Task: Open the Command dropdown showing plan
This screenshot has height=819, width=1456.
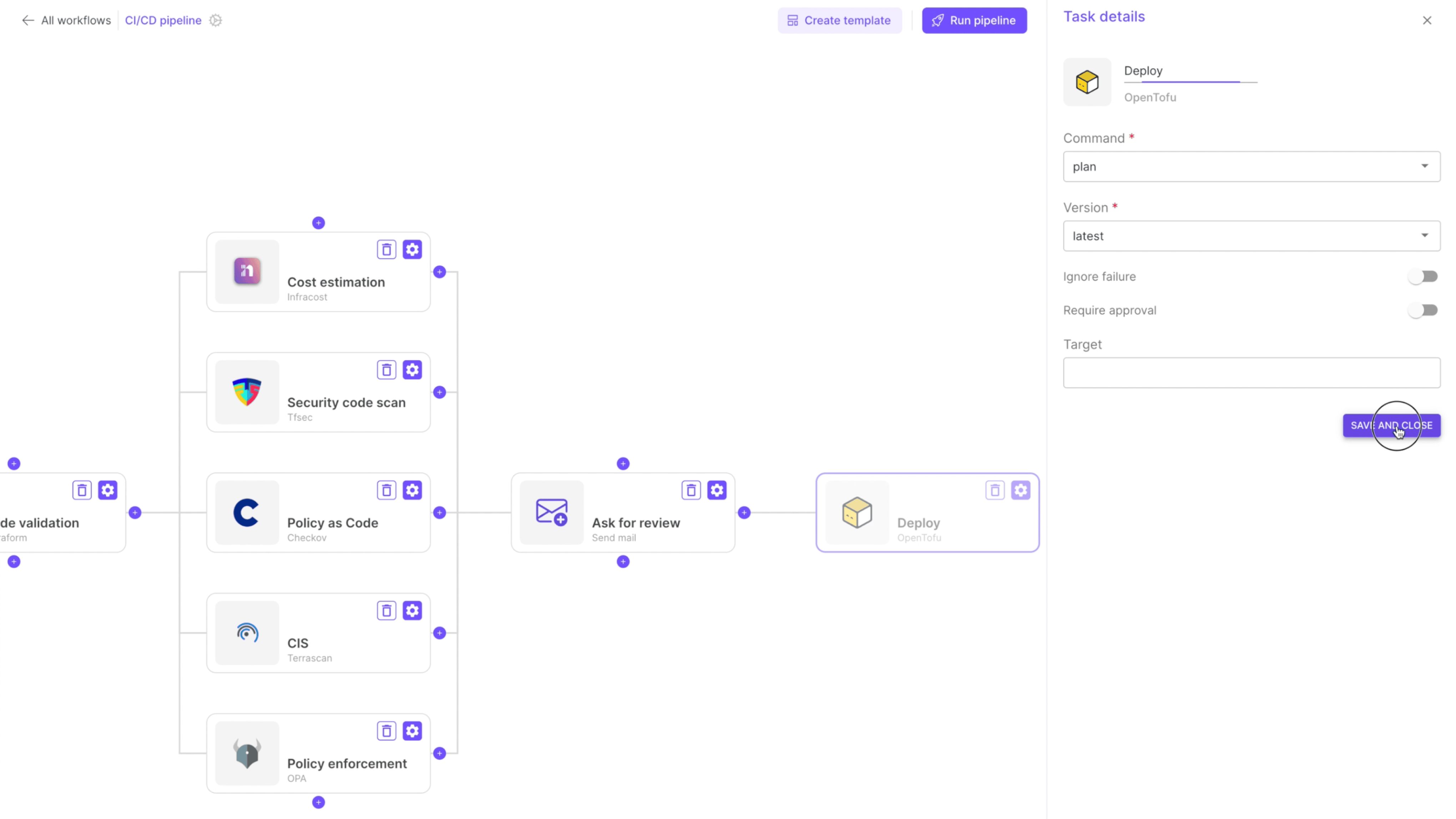Action: click(1251, 166)
